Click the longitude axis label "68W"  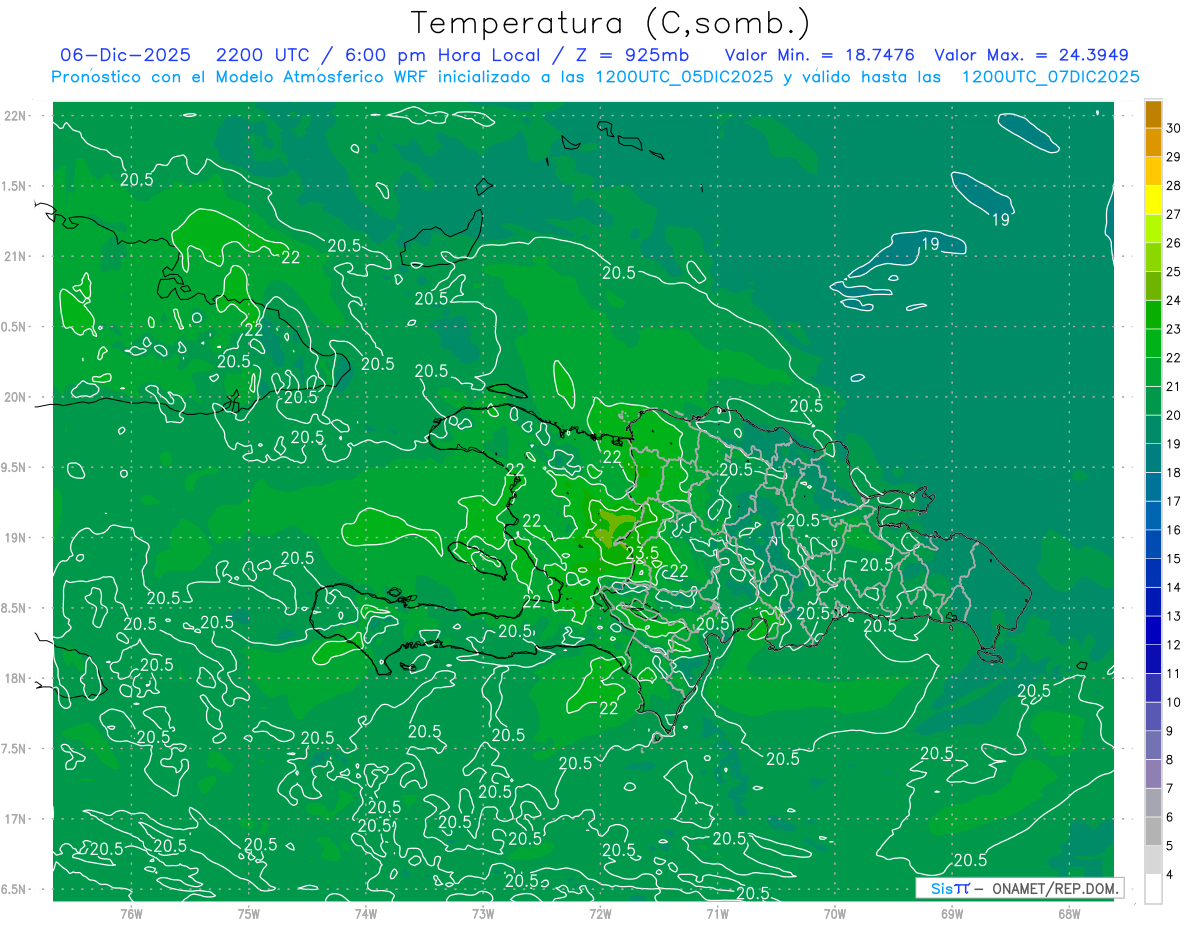coord(1069,914)
